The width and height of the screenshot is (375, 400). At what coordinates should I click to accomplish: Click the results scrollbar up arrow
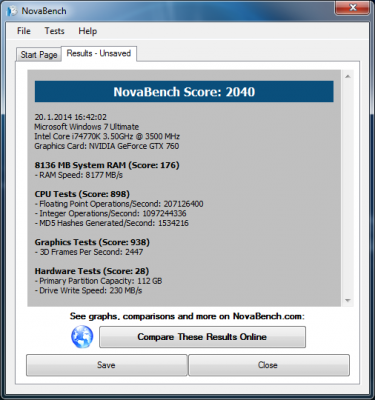click(x=348, y=77)
